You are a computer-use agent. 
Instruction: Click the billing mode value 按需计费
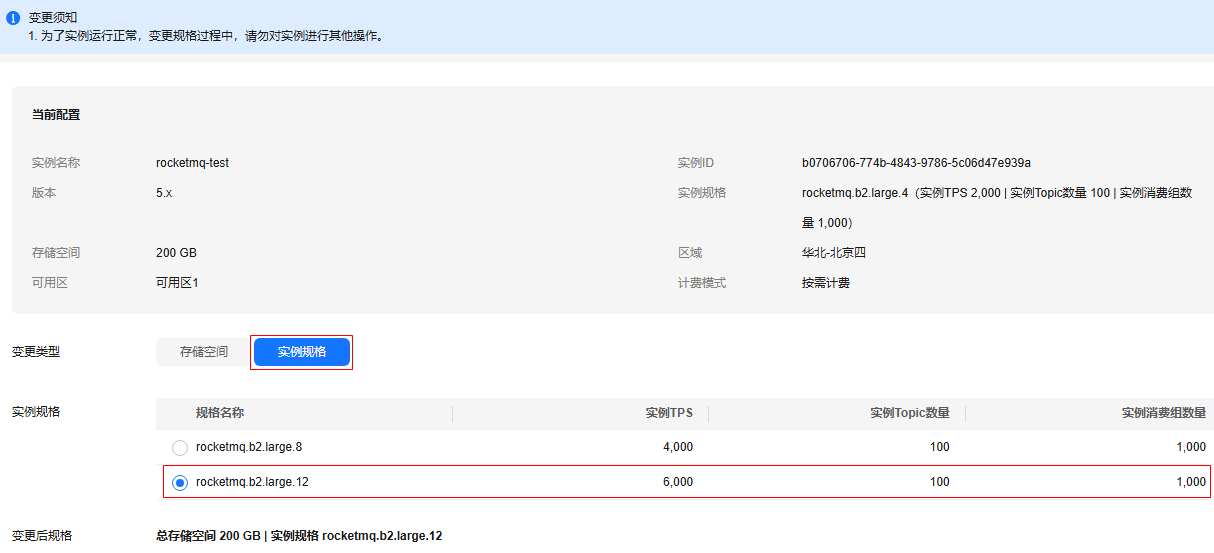[x=826, y=283]
